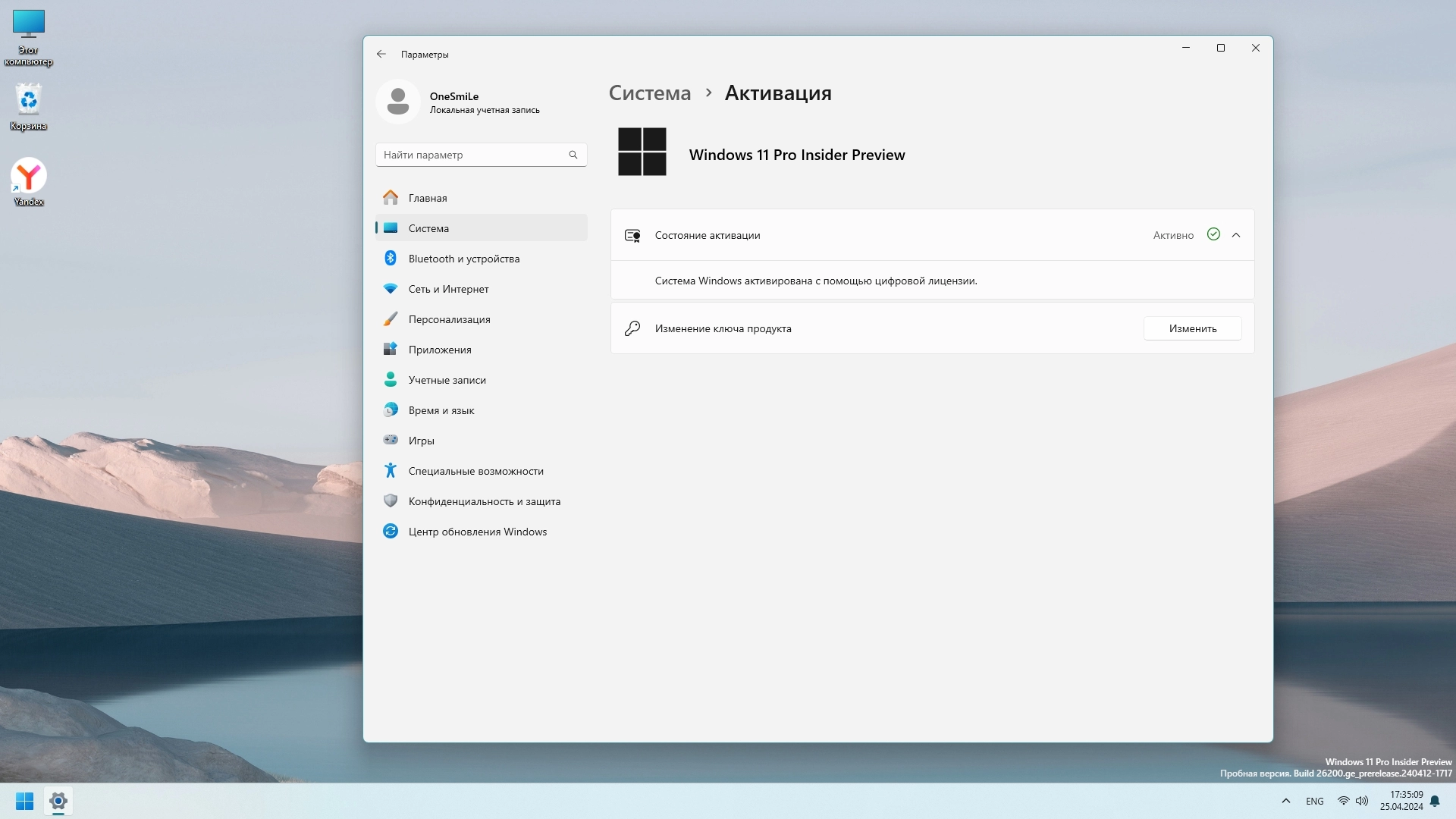Switch ENG input language indicator
Image resolution: width=1456 pixels, height=819 pixels.
1315,801
